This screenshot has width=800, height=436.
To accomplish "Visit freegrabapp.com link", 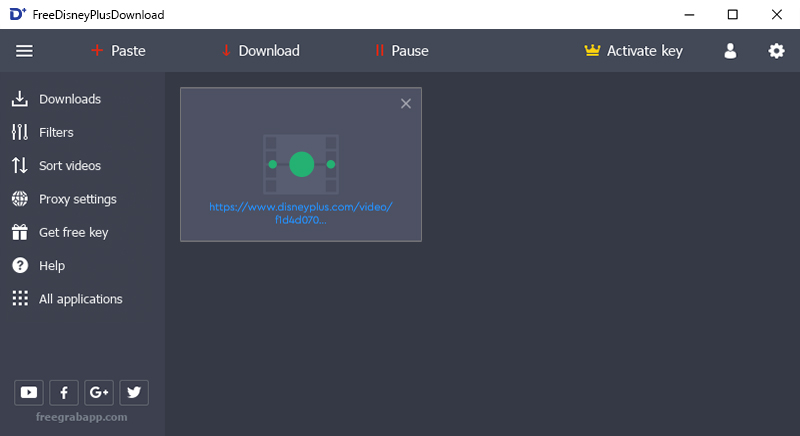I will [x=82, y=417].
